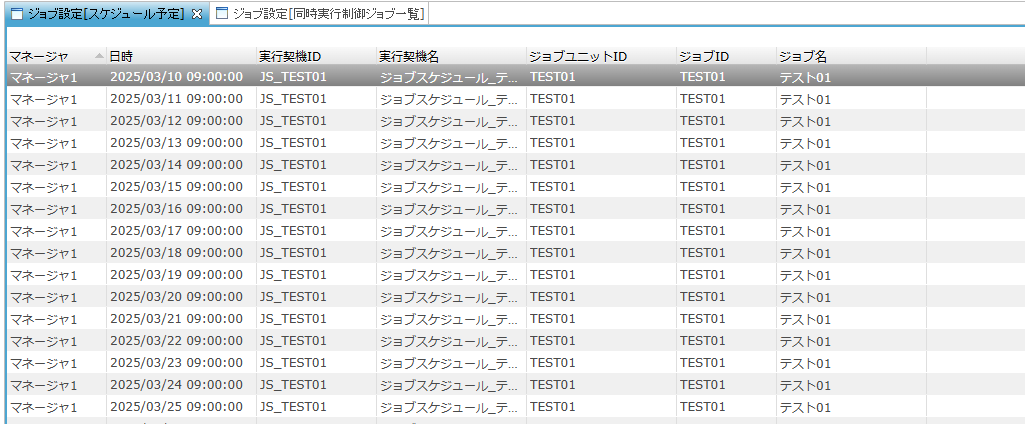
Task: Click JS_TEST01 in the 2025/03/22 row
Action: (x=293, y=341)
